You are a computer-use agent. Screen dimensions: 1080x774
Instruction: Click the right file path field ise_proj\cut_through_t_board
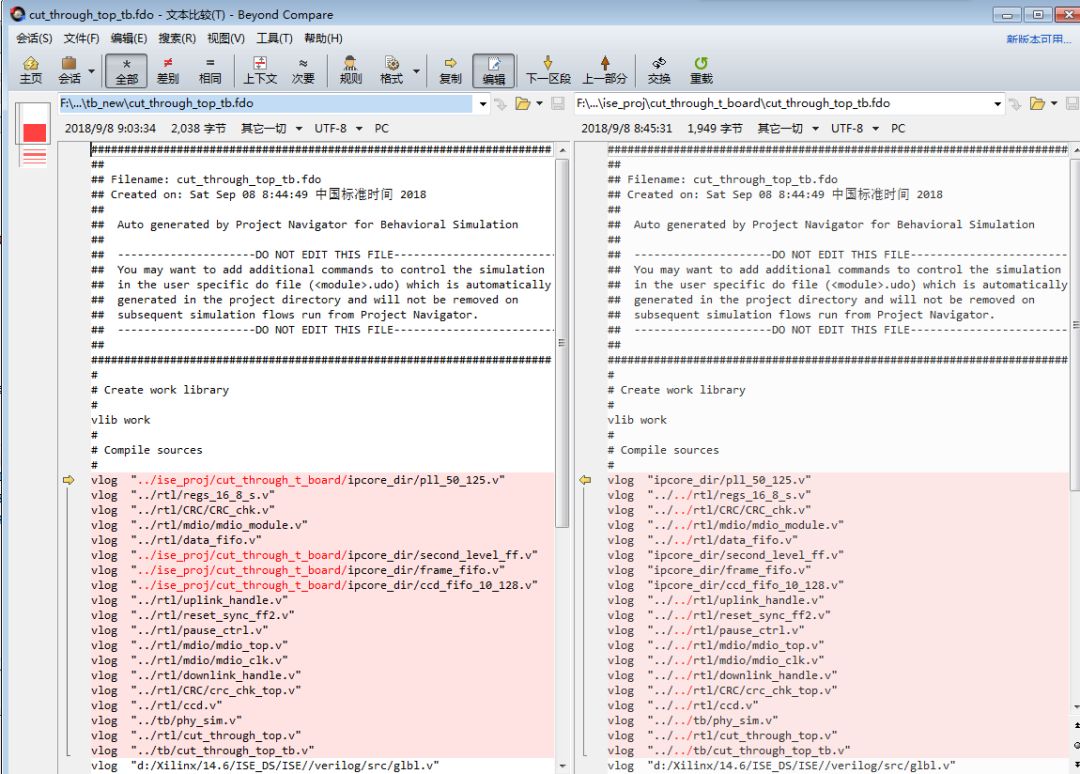pos(781,103)
